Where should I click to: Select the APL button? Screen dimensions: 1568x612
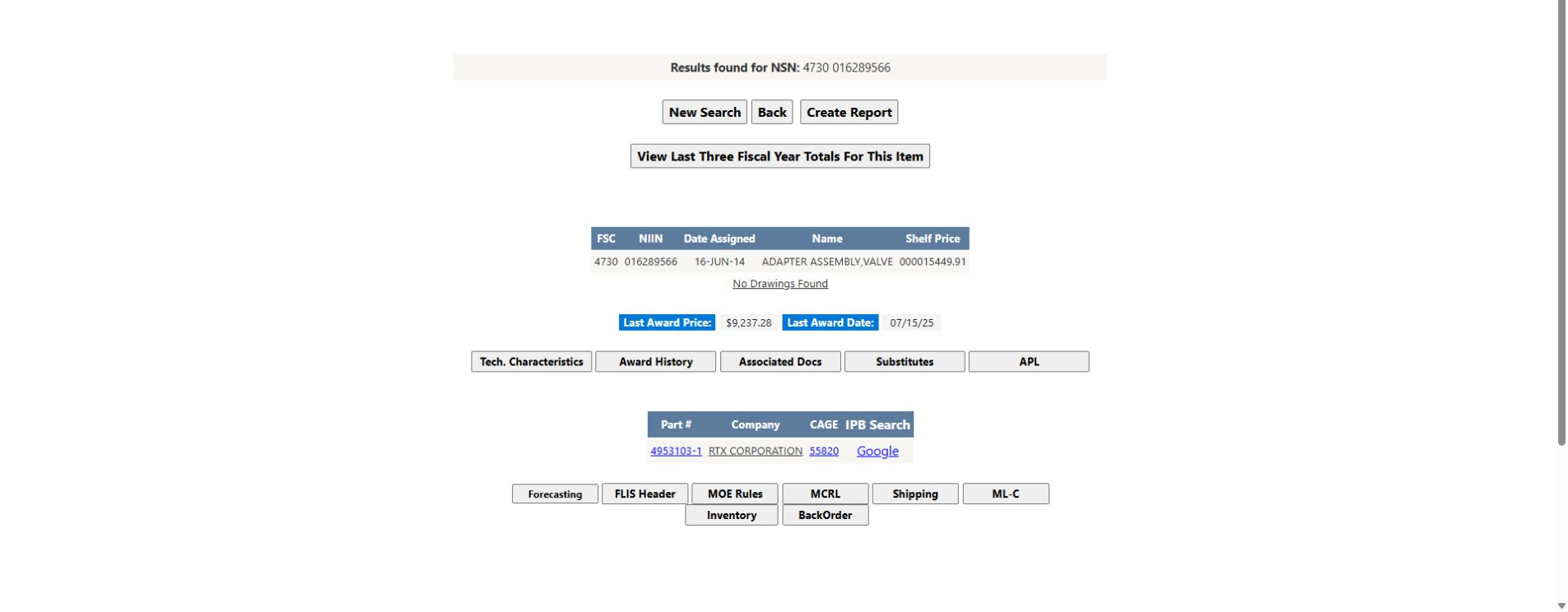pyautogui.click(x=1029, y=362)
